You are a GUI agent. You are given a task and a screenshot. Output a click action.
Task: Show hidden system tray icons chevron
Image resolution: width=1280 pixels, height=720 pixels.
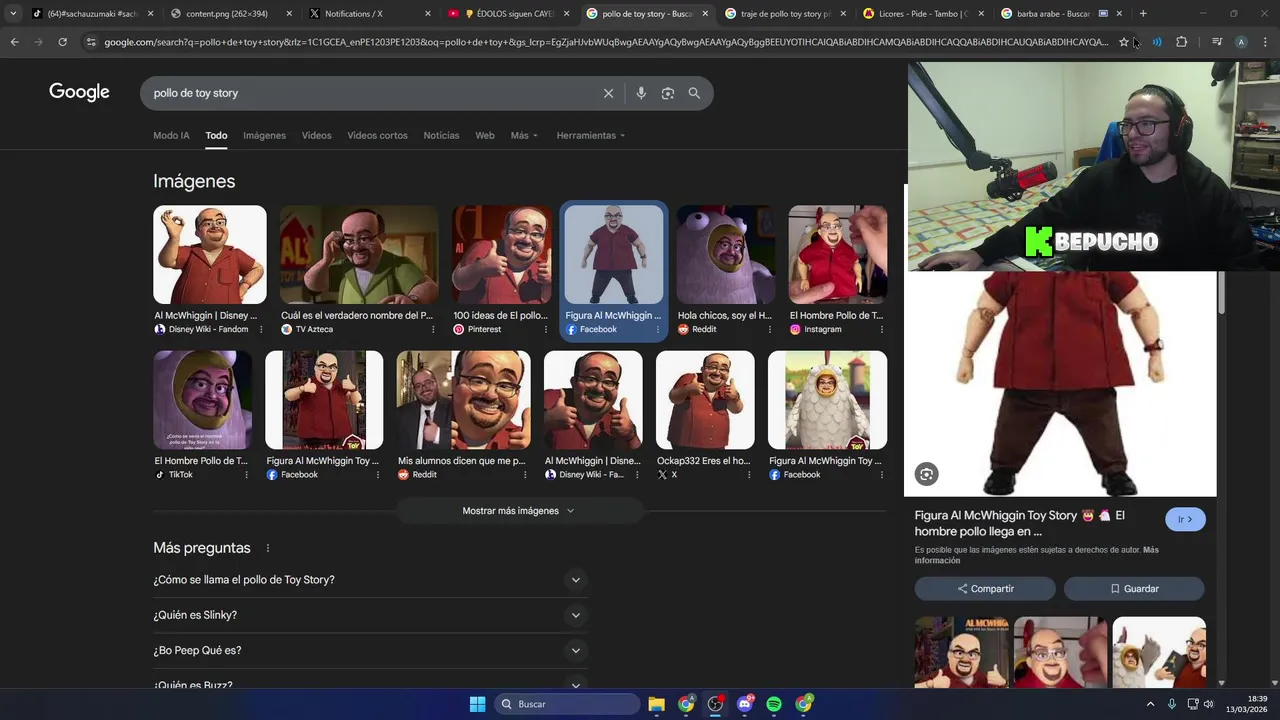click(1150, 704)
